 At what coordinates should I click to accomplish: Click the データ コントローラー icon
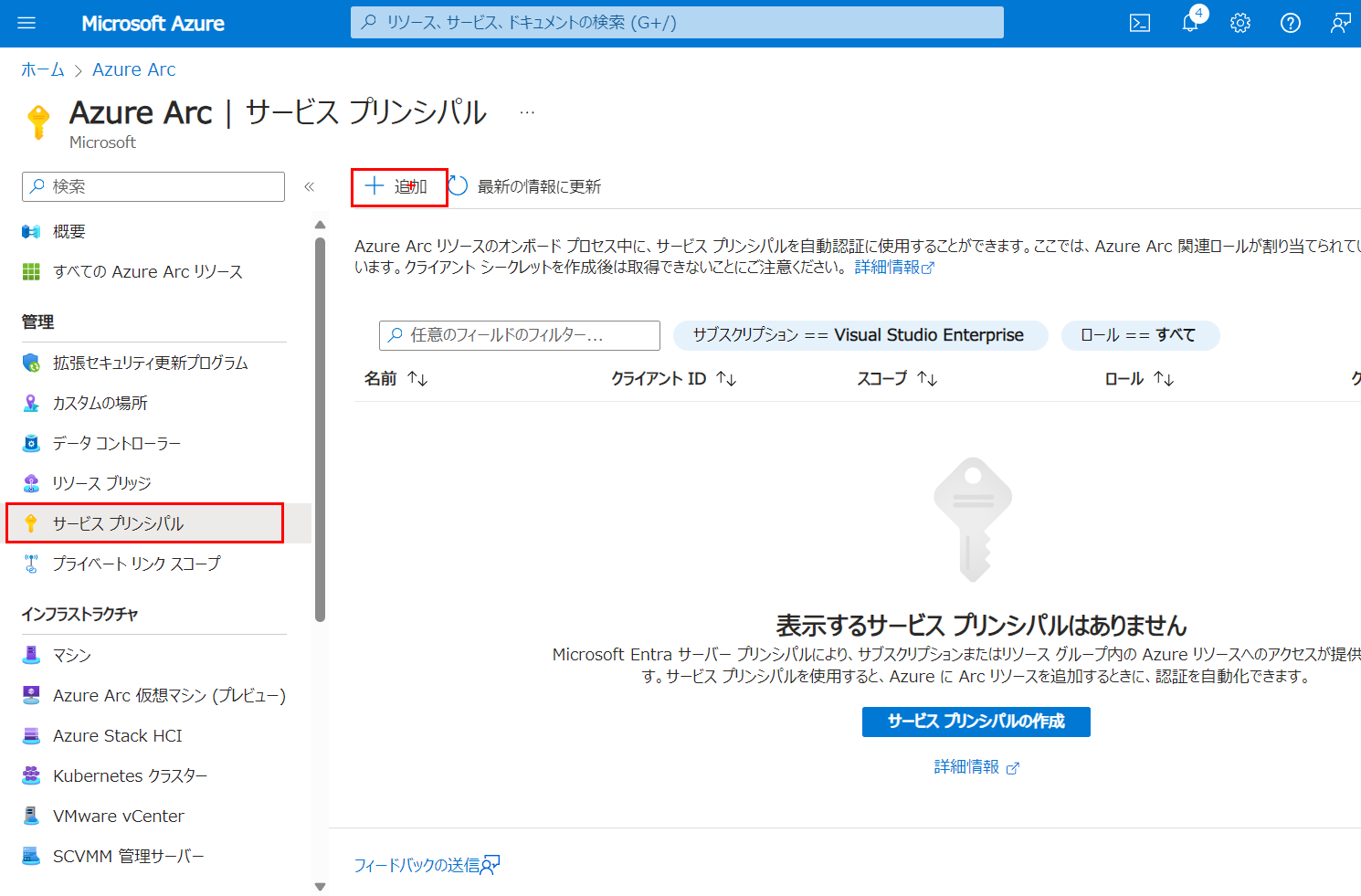click(x=31, y=444)
